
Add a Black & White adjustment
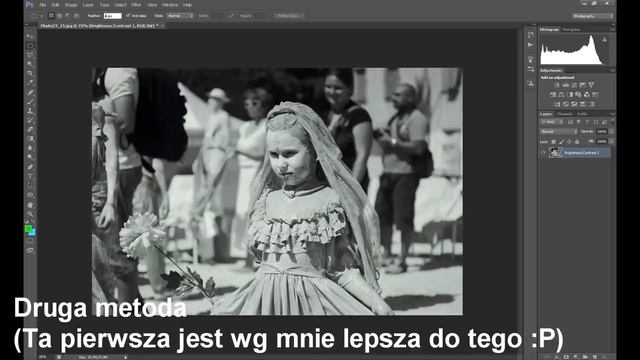pos(570,94)
